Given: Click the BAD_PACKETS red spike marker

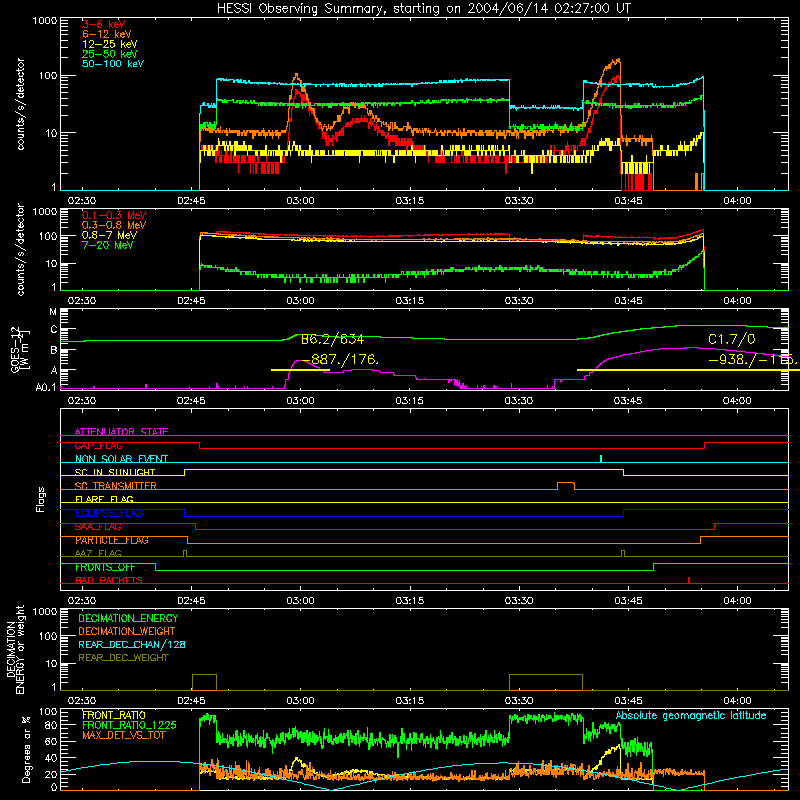Looking at the screenshot, I should (x=689, y=580).
